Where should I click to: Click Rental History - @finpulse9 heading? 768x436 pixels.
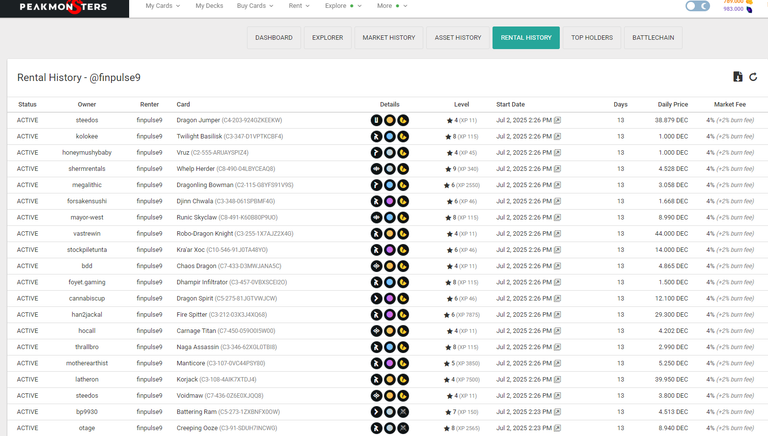pos(79,77)
